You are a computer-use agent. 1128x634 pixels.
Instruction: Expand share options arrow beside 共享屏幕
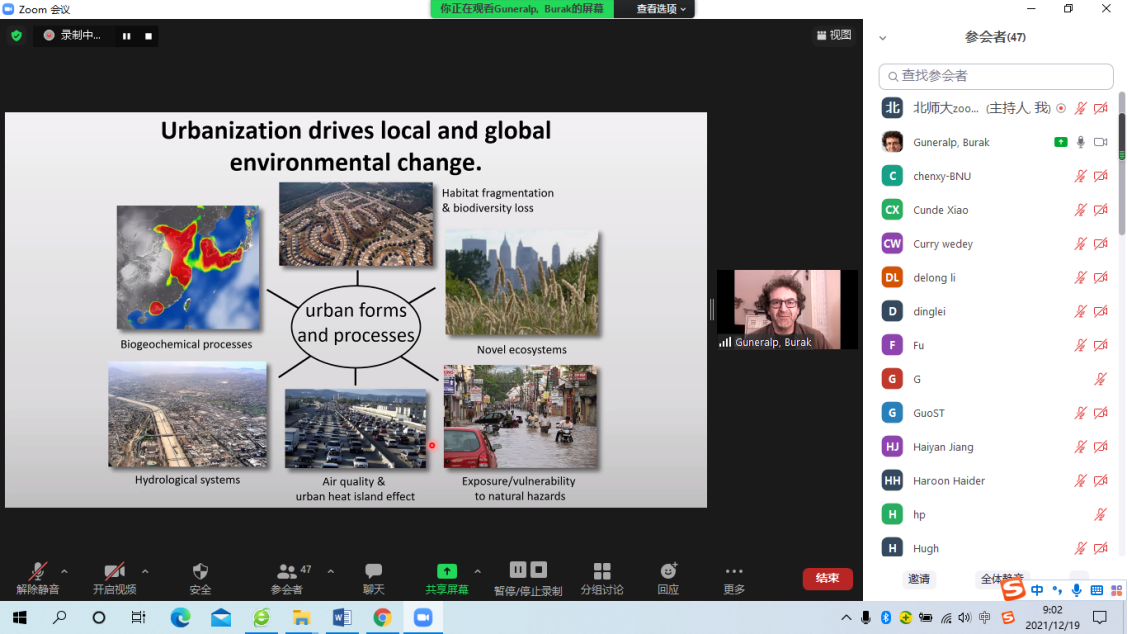pos(477,572)
